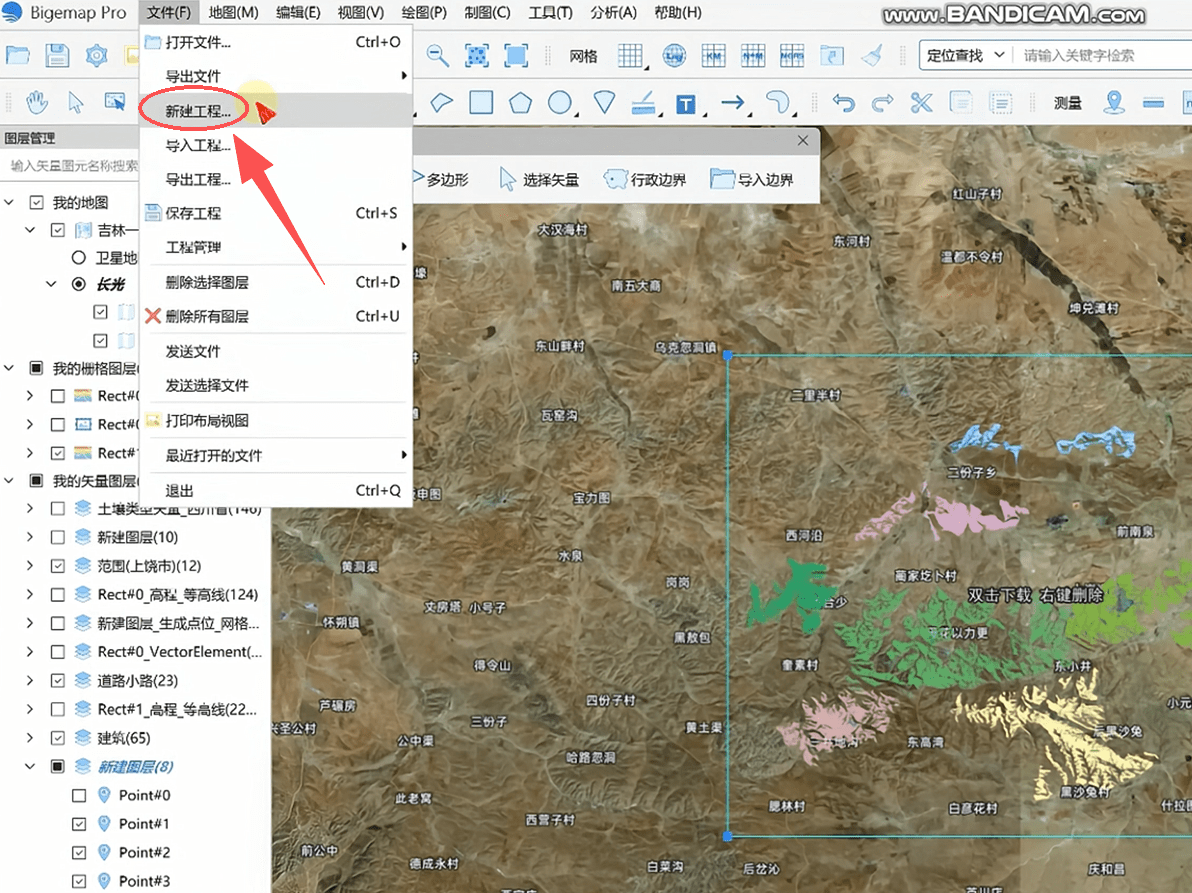Screen dimensions: 1192x893
Task: Click the layer name search field
Action: tap(72, 166)
